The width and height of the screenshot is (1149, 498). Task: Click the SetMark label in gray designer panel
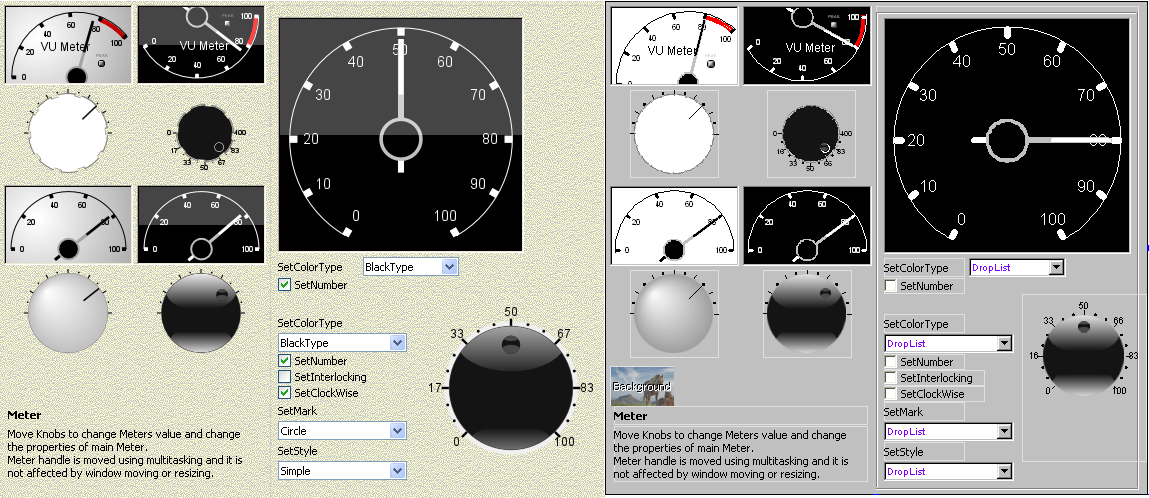tap(905, 412)
